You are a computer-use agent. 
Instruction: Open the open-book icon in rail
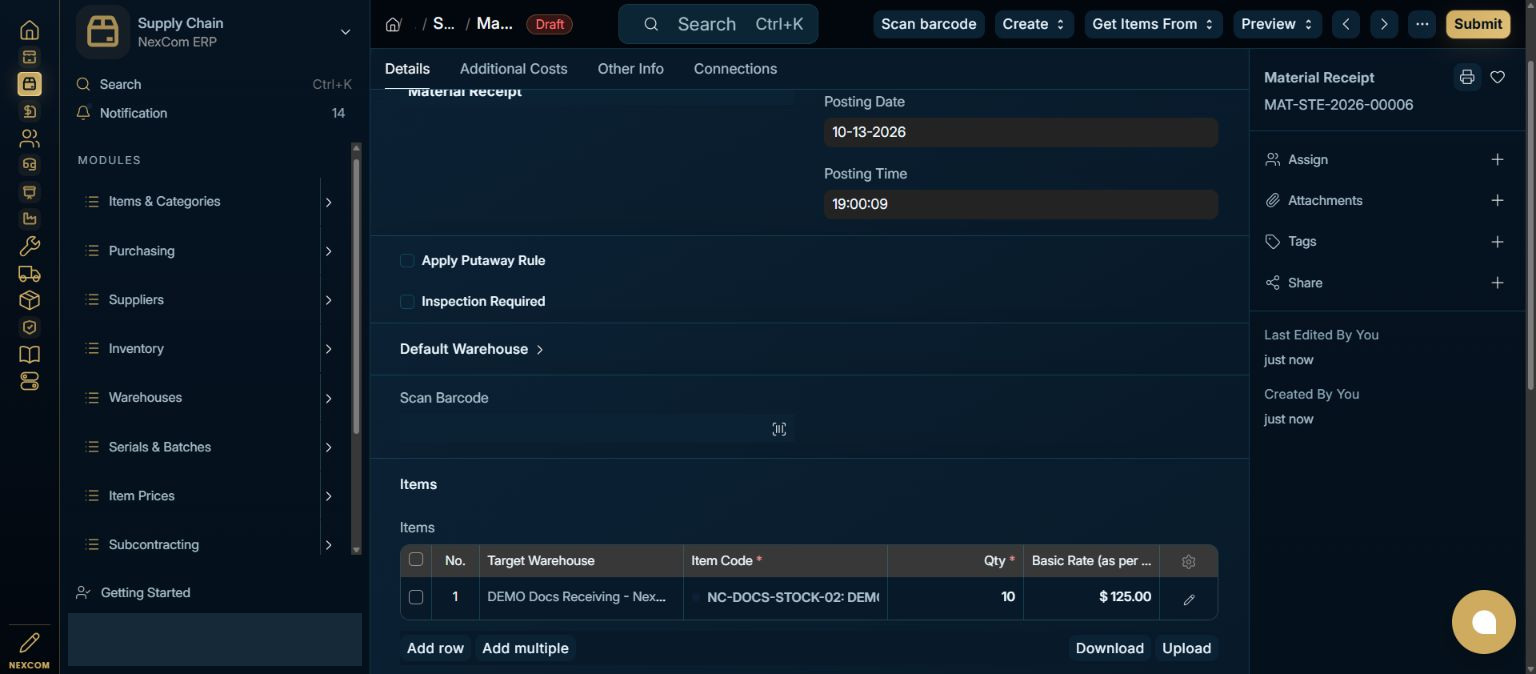(29, 354)
